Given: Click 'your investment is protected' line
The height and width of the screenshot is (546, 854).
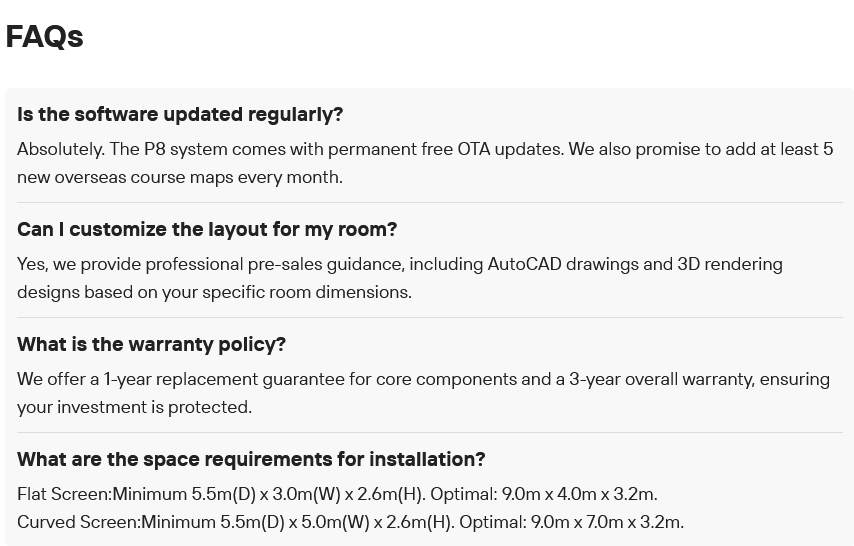Looking at the screenshot, I should (x=135, y=407).
